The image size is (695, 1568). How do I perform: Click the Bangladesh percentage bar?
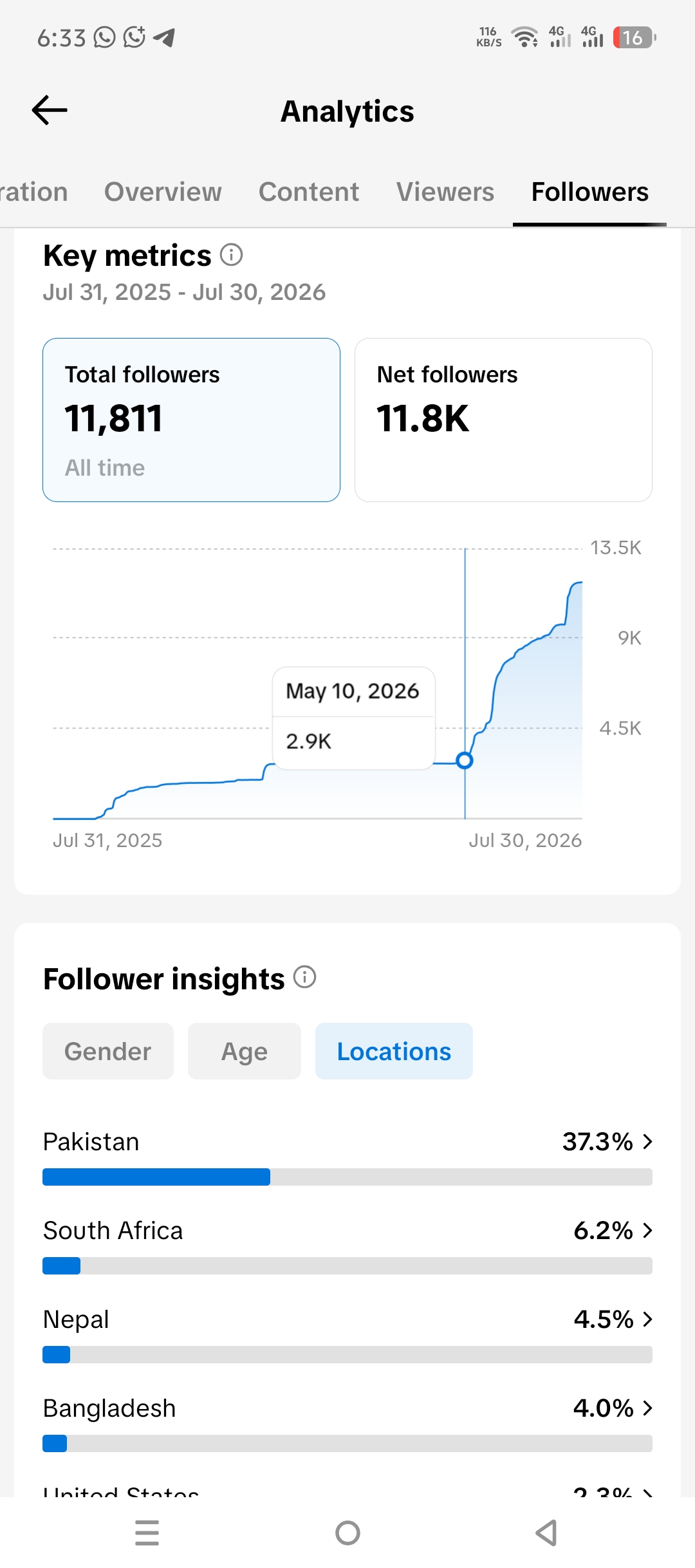[x=347, y=1443]
